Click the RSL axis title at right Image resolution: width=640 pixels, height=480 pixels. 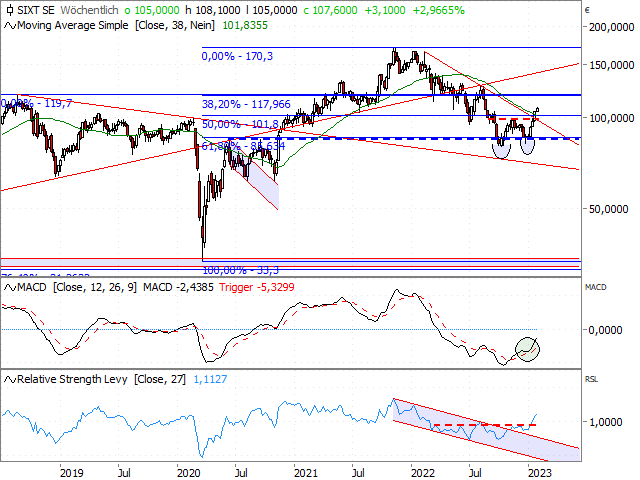coord(591,380)
